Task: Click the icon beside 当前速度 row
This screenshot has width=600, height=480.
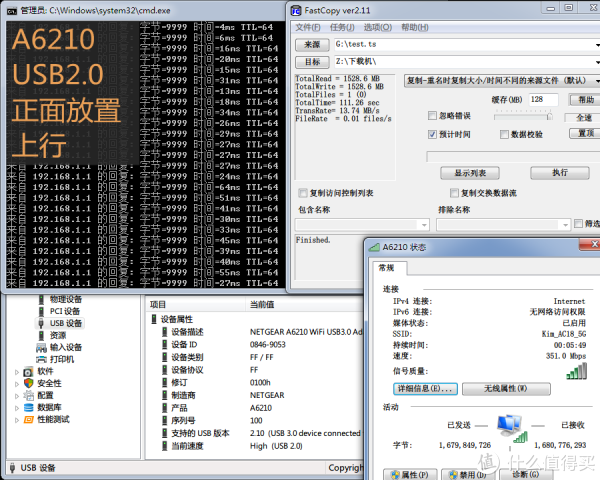Action: click(x=165, y=446)
